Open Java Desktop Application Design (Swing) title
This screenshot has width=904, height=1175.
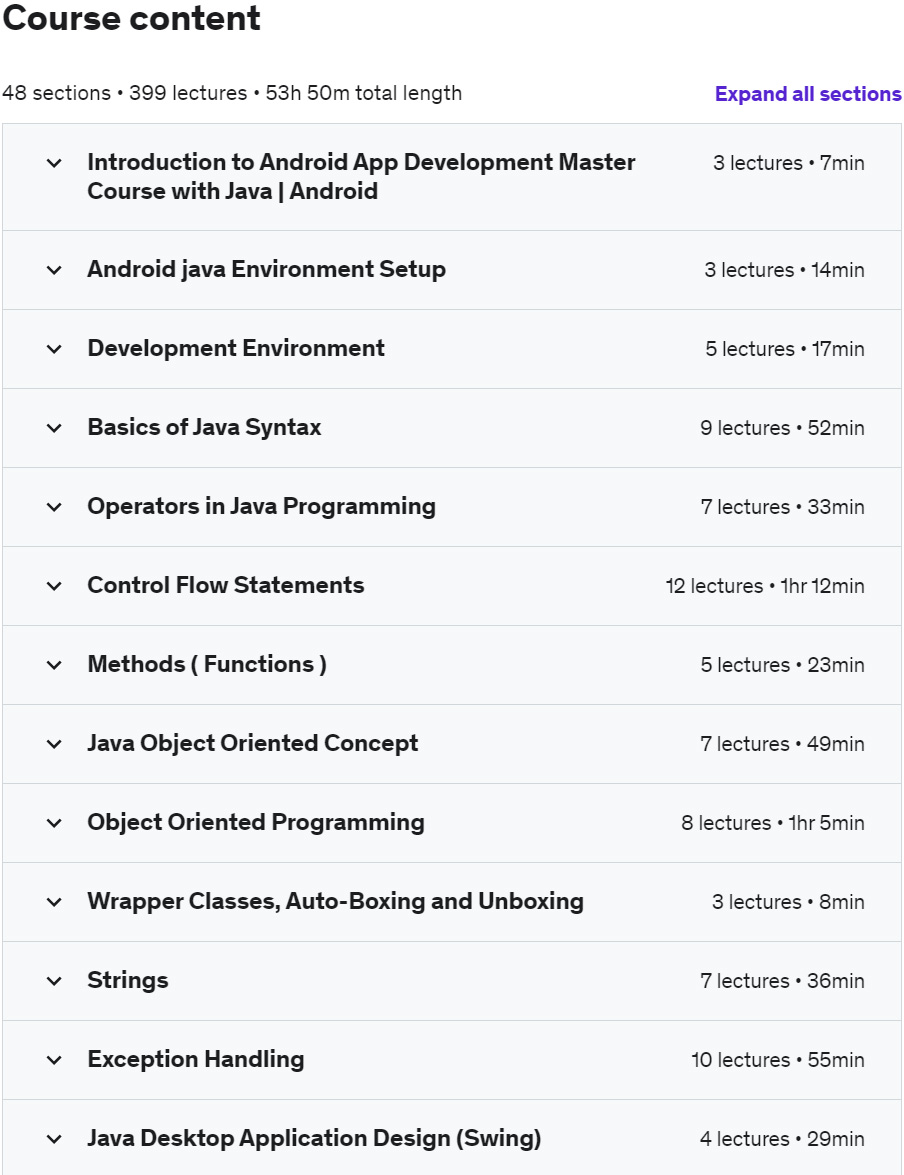coord(314,1138)
